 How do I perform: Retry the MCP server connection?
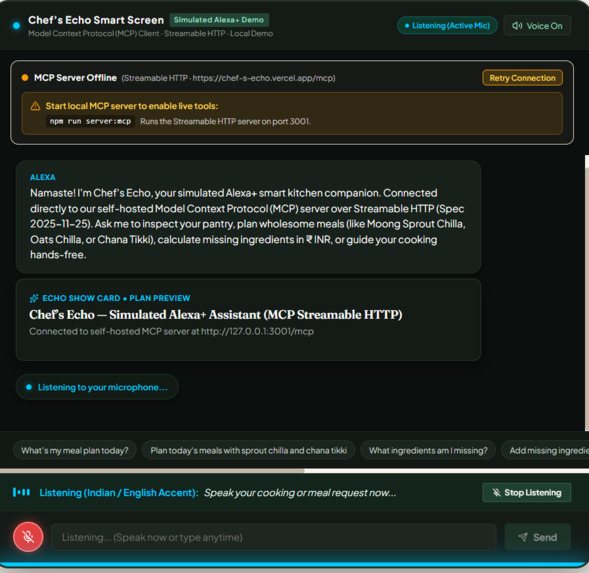(522, 78)
